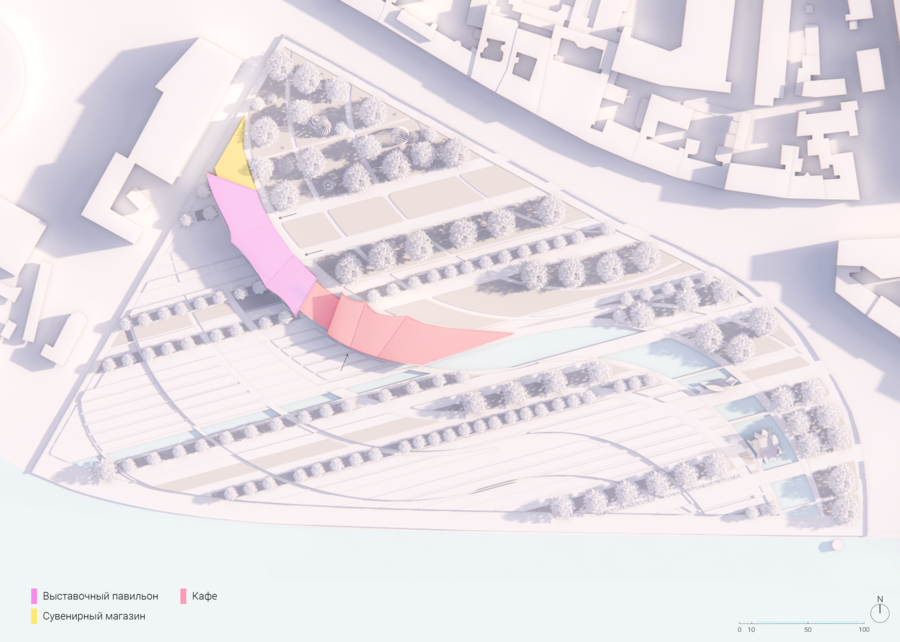Click the pink Выставочный павильон legend swatch
This screenshot has width=900, height=642.
pos(34,596)
